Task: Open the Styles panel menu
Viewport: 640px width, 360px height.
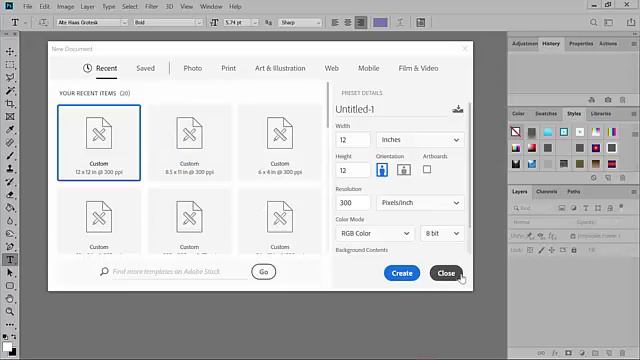Action: [633, 114]
